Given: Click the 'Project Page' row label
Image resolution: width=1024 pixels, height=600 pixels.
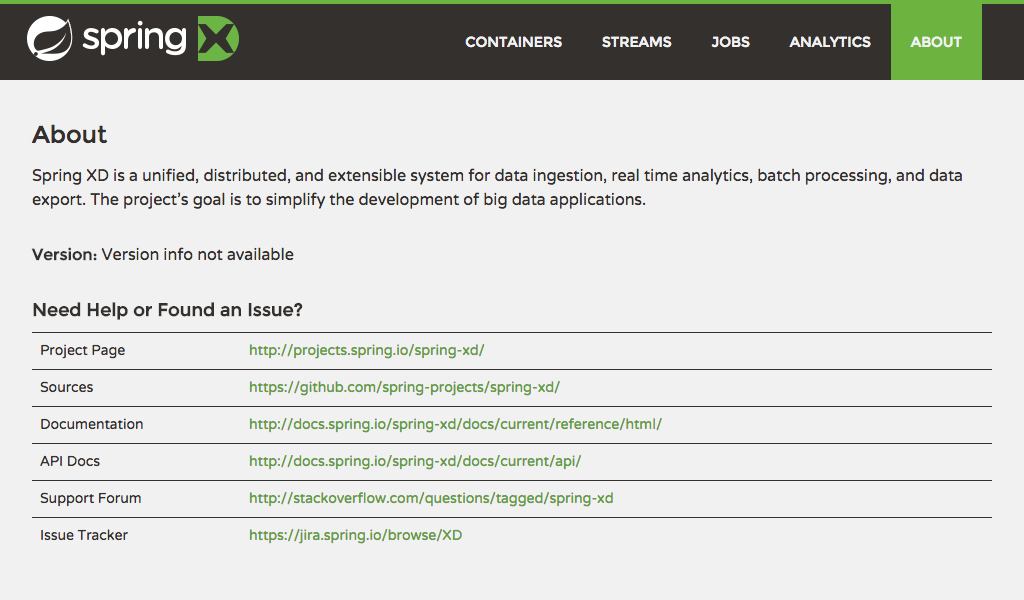Looking at the screenshot, I should pyautogui.click(x=82, y=351).
